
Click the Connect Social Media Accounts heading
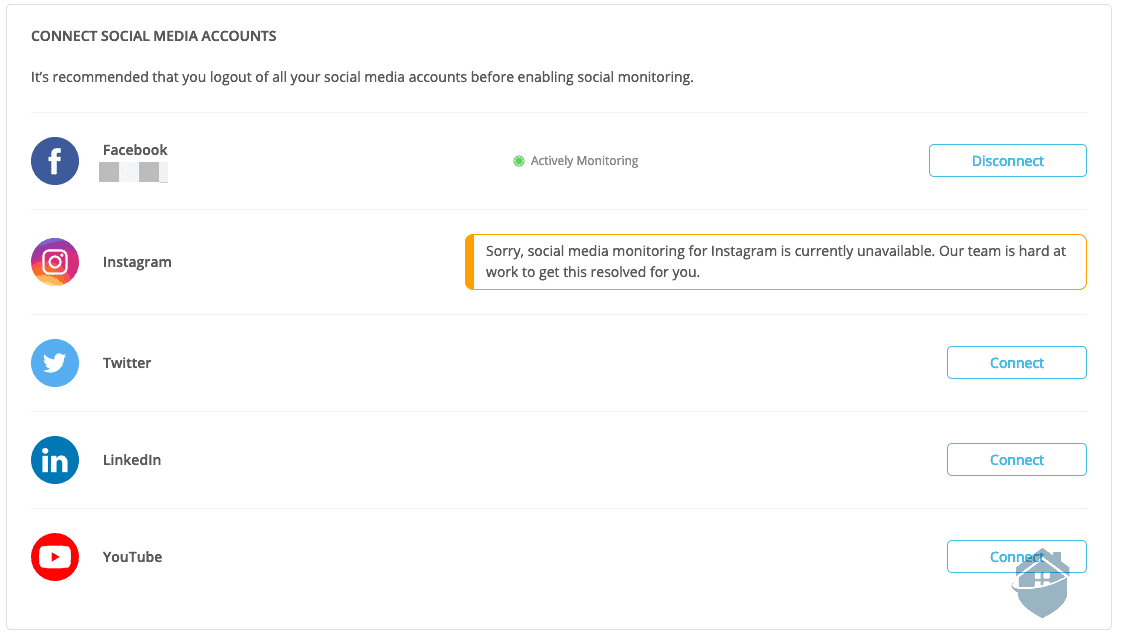pos(153,36)
